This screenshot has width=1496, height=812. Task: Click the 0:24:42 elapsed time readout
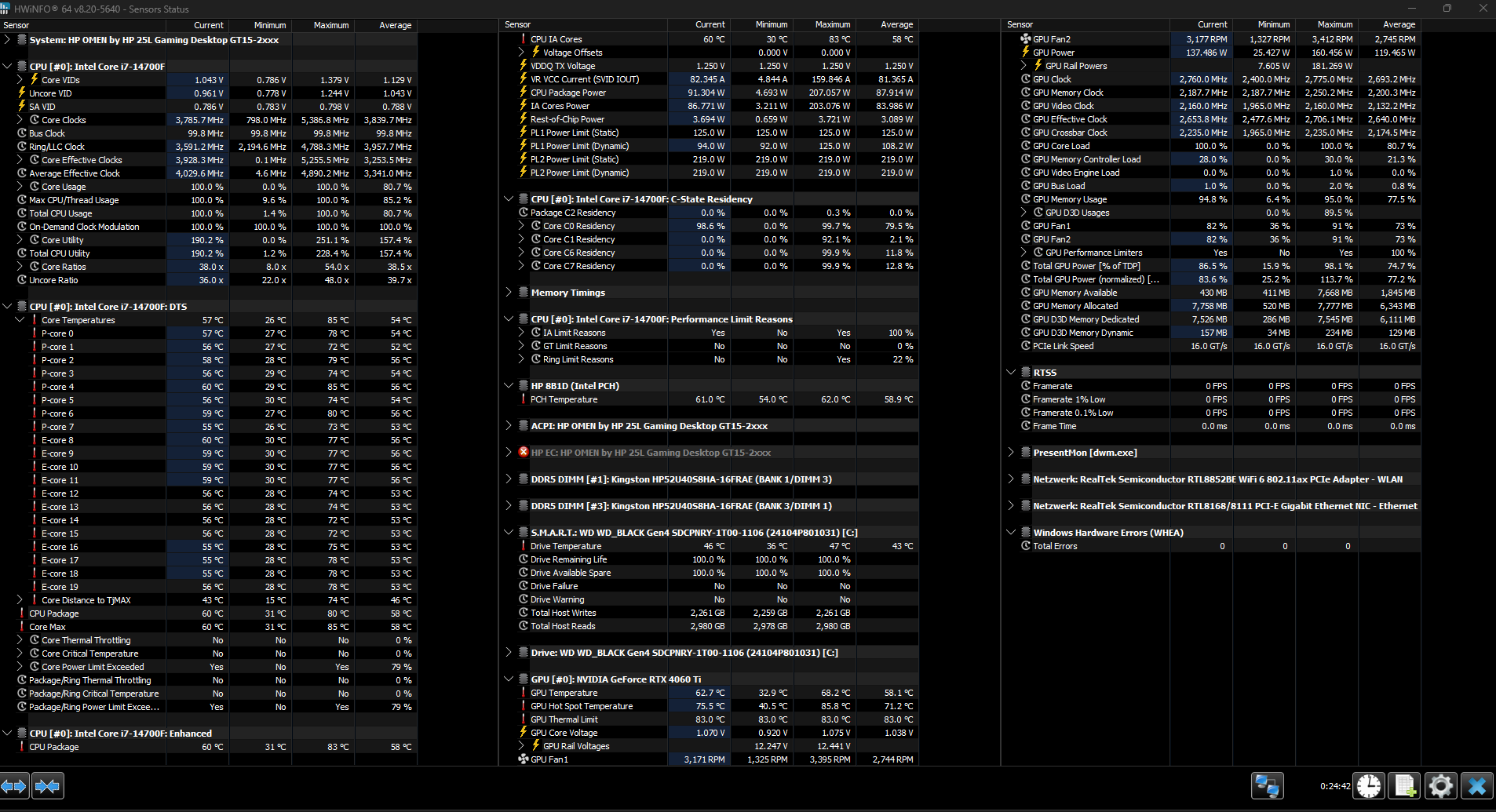pos(1335,786)
